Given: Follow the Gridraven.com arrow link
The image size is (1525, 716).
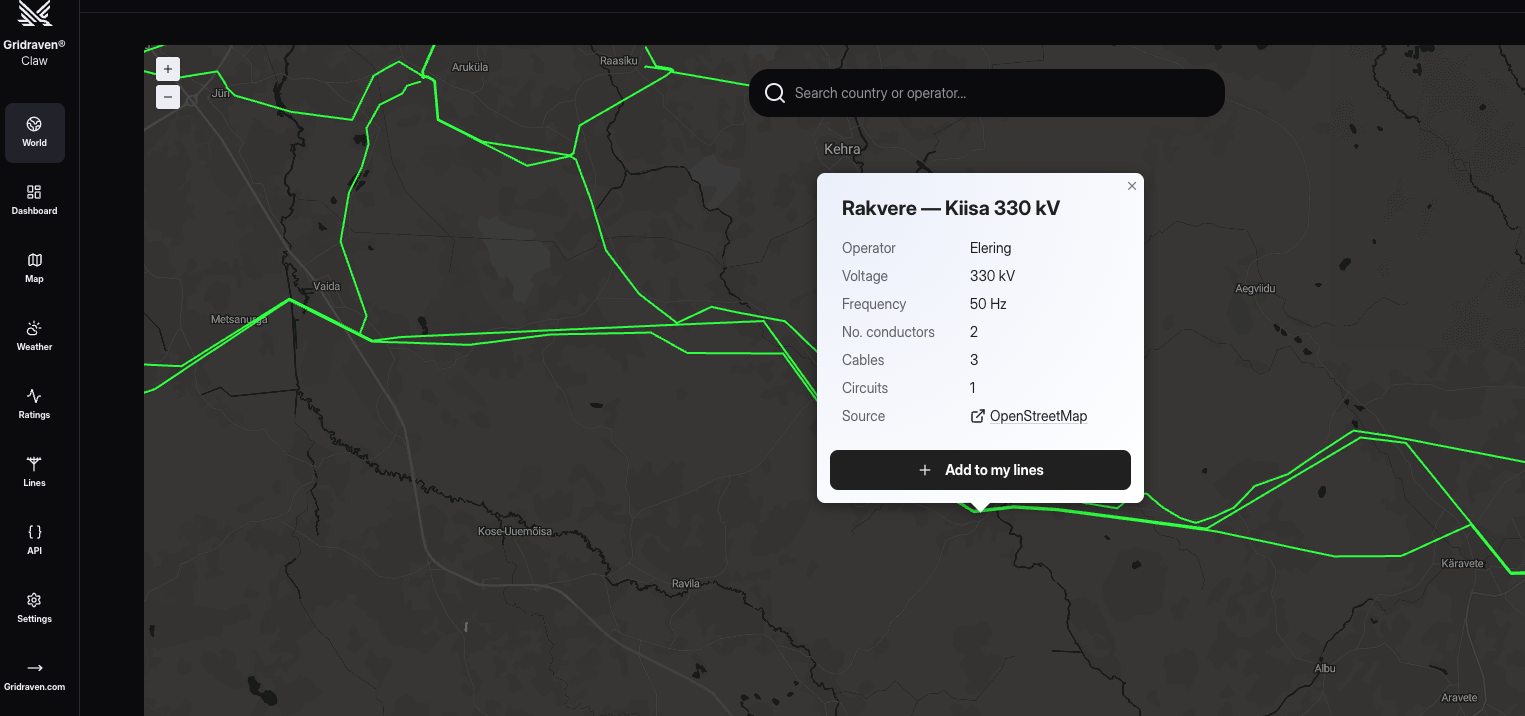Looking at the screenshot, I should (35, 675).
